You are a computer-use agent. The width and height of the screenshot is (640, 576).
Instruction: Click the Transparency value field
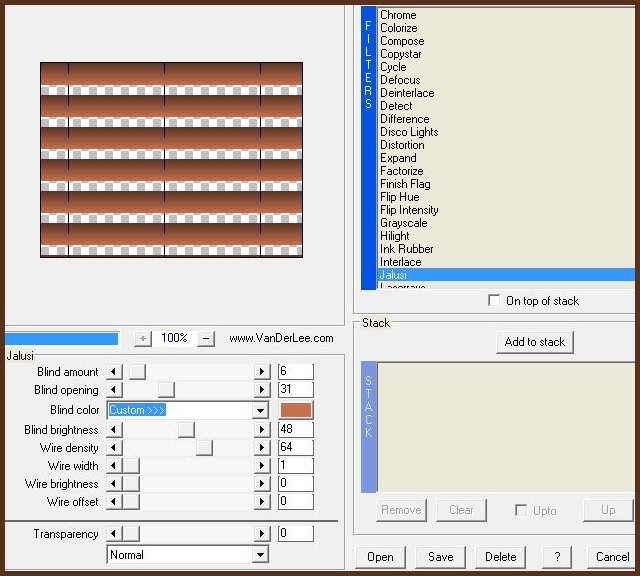(296, 533)
